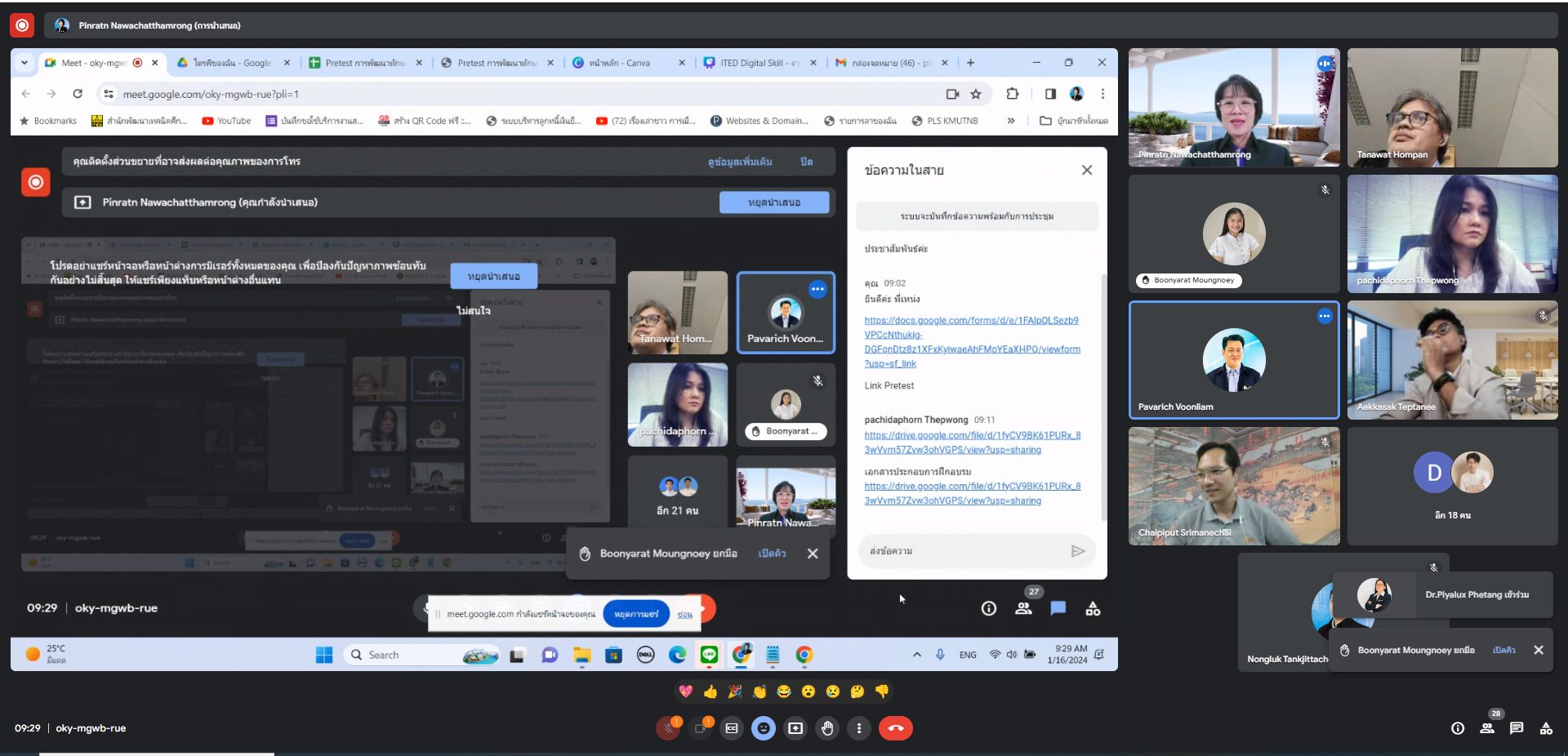Open LINE app from taskbar
The height and width of the screenshot is (756, 1568).
pos(709,655)
